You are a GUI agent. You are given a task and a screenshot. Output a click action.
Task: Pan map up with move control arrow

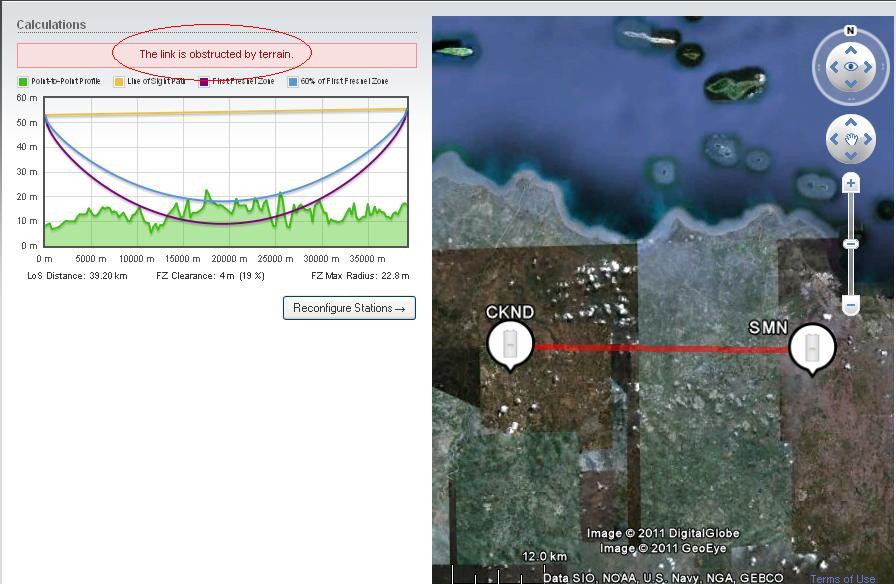click(851, 122)
